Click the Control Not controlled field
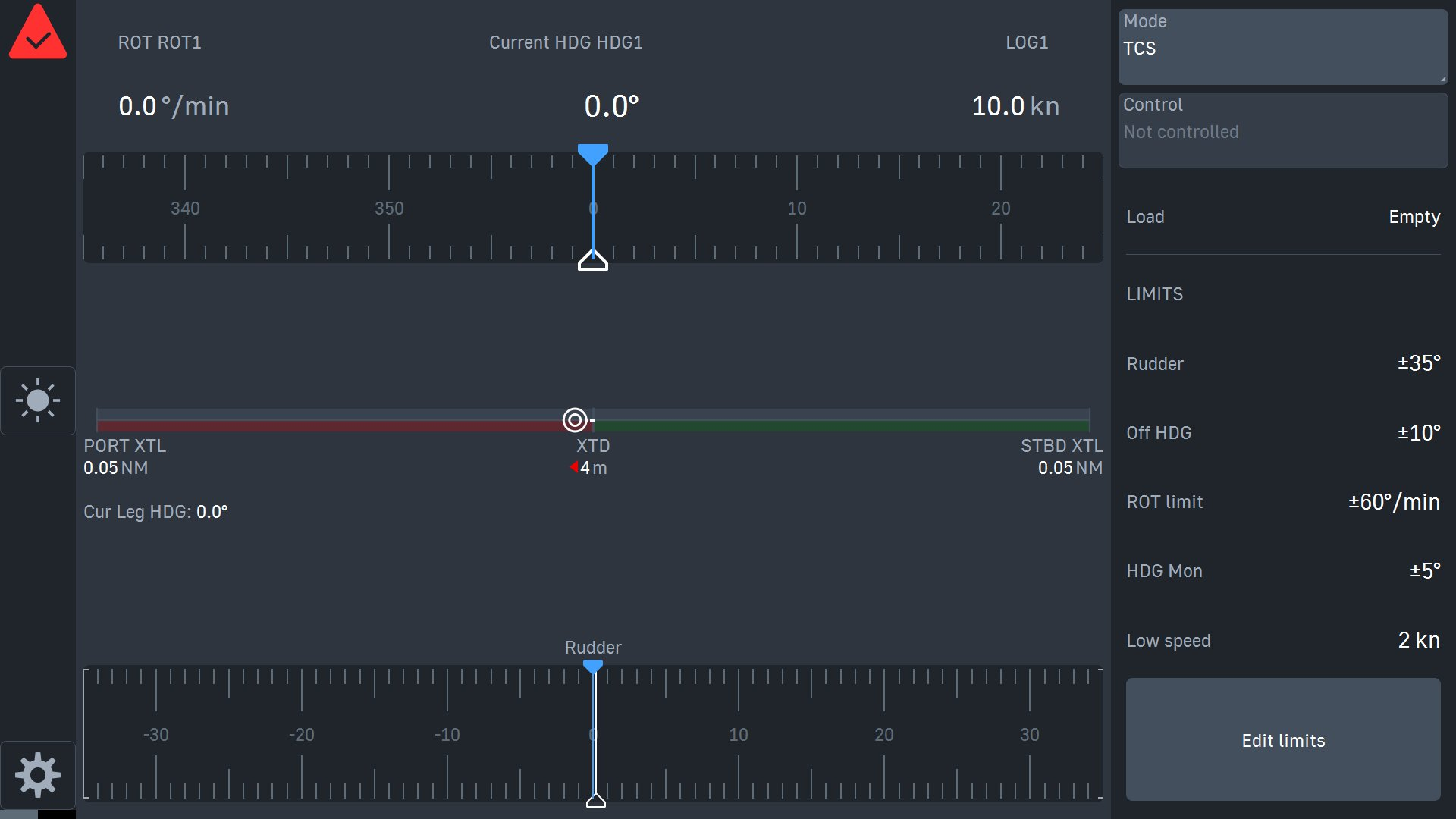 [1283, 130]
